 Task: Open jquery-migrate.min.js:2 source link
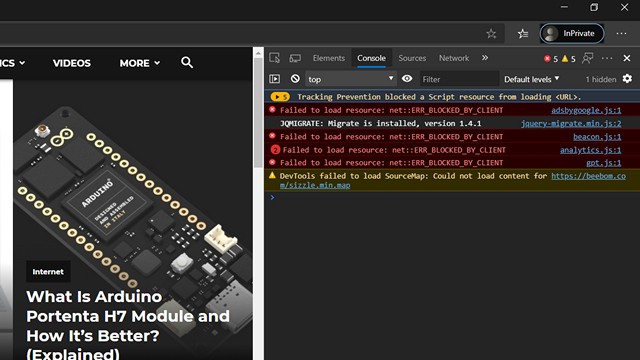[x=571, y=123]
